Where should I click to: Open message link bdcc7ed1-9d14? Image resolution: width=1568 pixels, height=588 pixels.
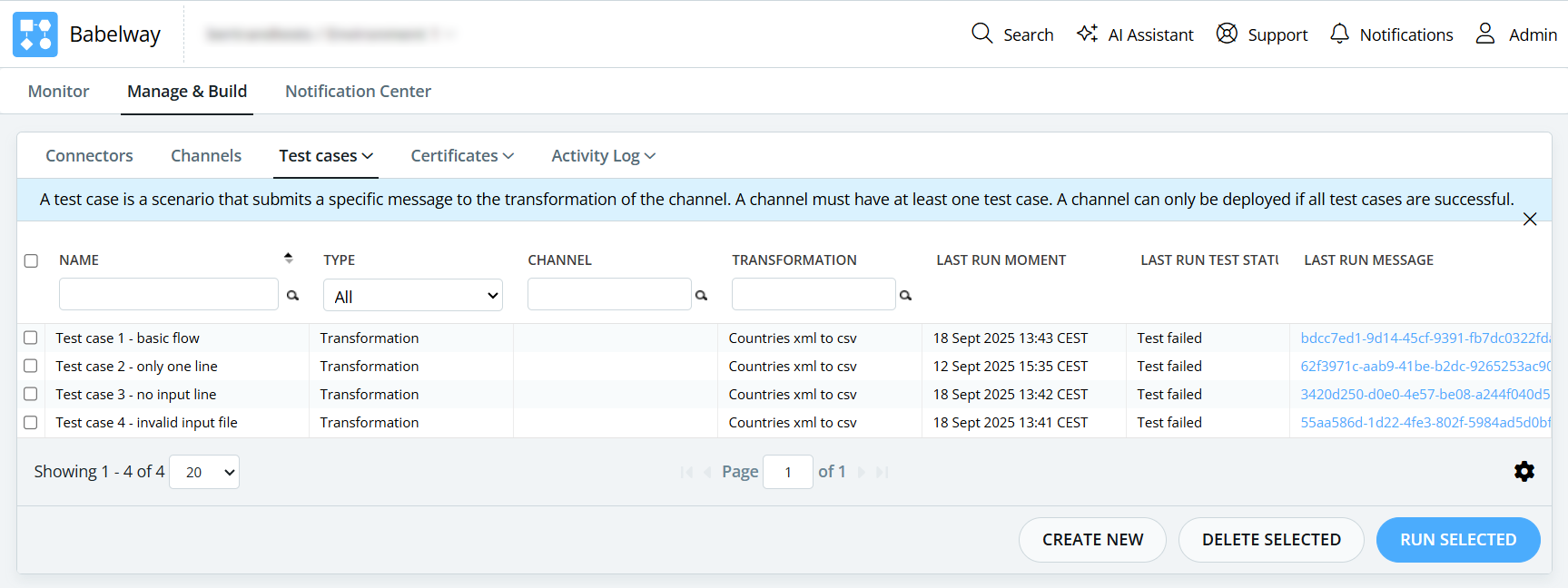(1425, 338)
